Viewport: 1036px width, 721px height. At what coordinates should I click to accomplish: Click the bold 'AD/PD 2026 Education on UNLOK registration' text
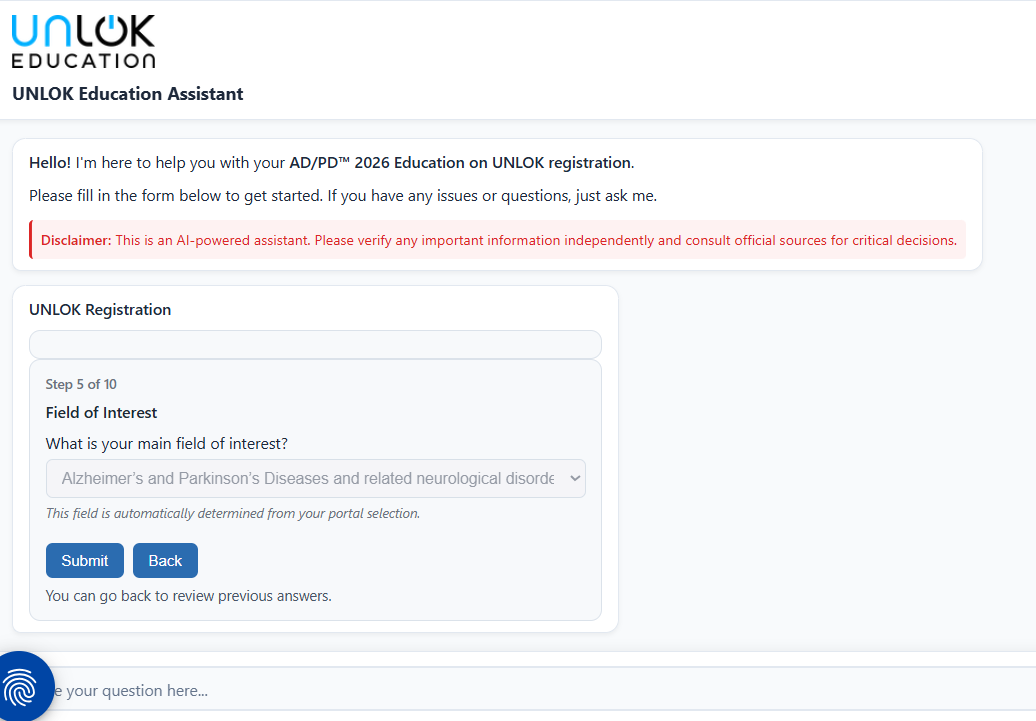(460, 163)
